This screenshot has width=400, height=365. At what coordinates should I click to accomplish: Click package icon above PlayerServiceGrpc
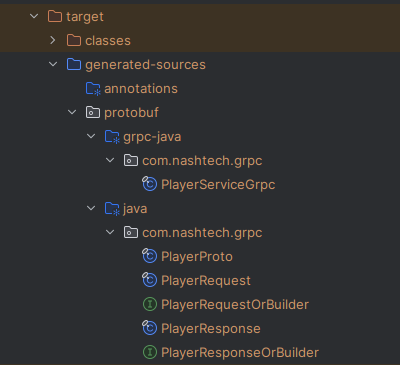coord(131,160)
